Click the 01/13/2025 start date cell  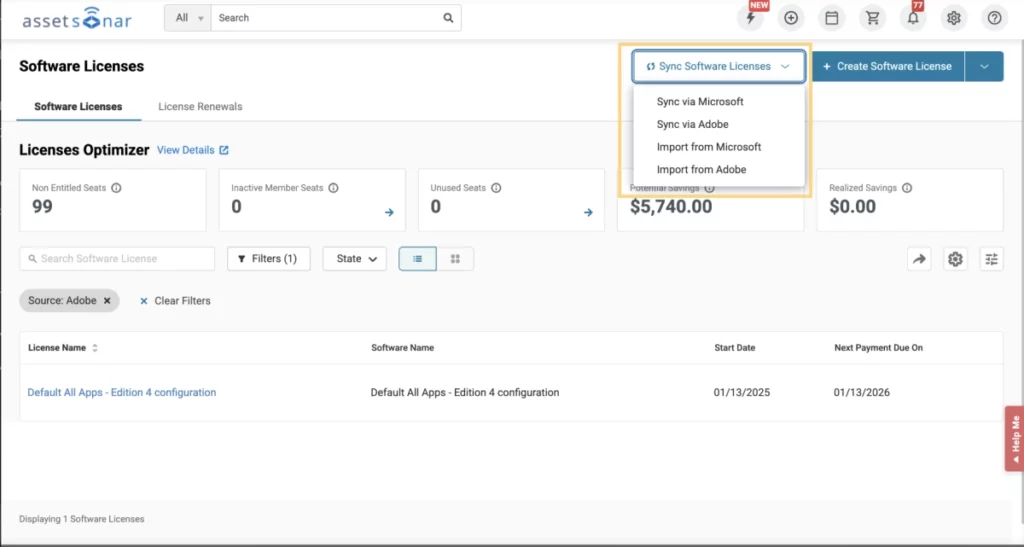point(742,393)
